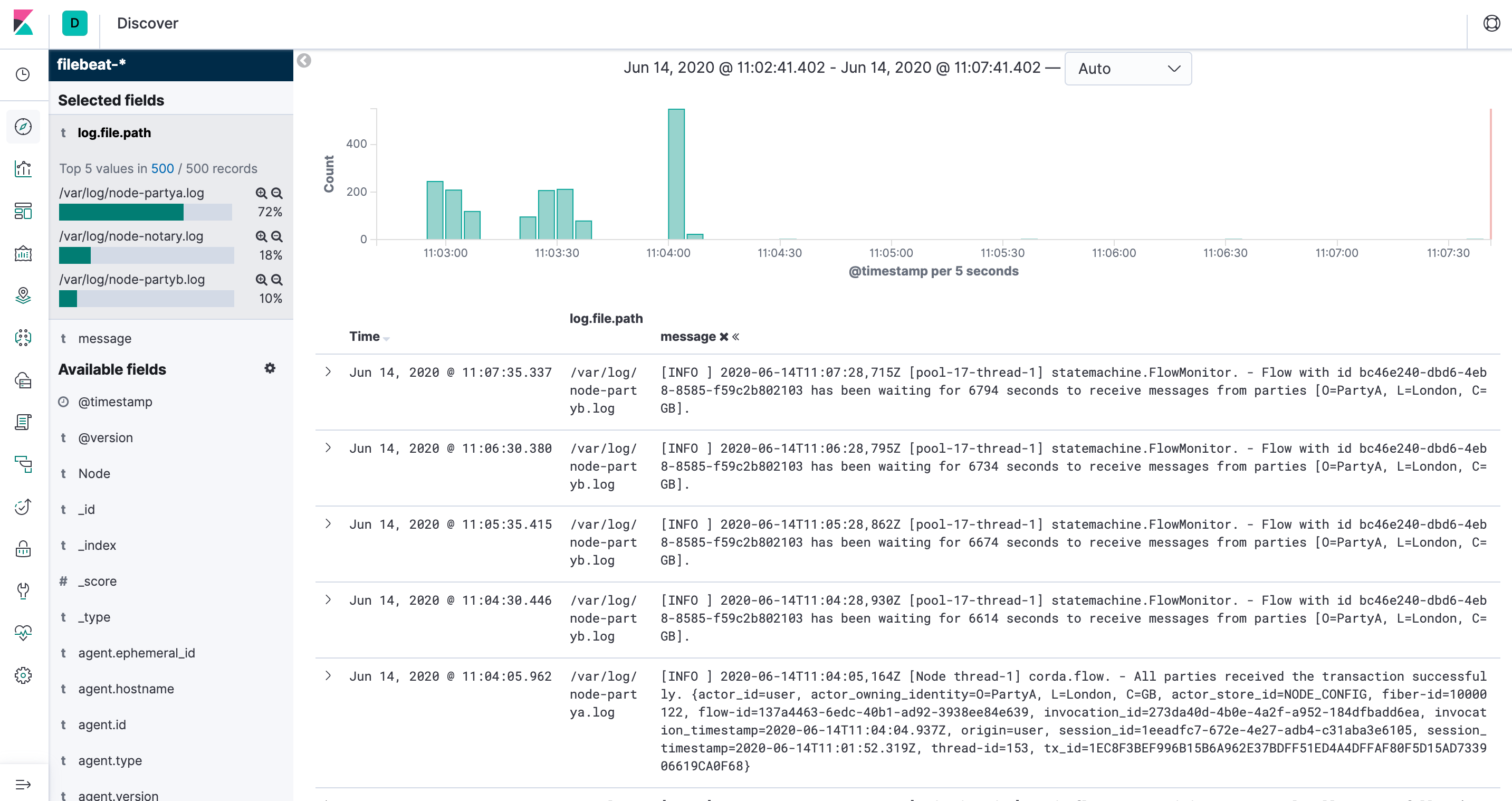Open Management gear in the sidebar
The height and width of the screenshot is (801, 1512).
click(23, 675)
